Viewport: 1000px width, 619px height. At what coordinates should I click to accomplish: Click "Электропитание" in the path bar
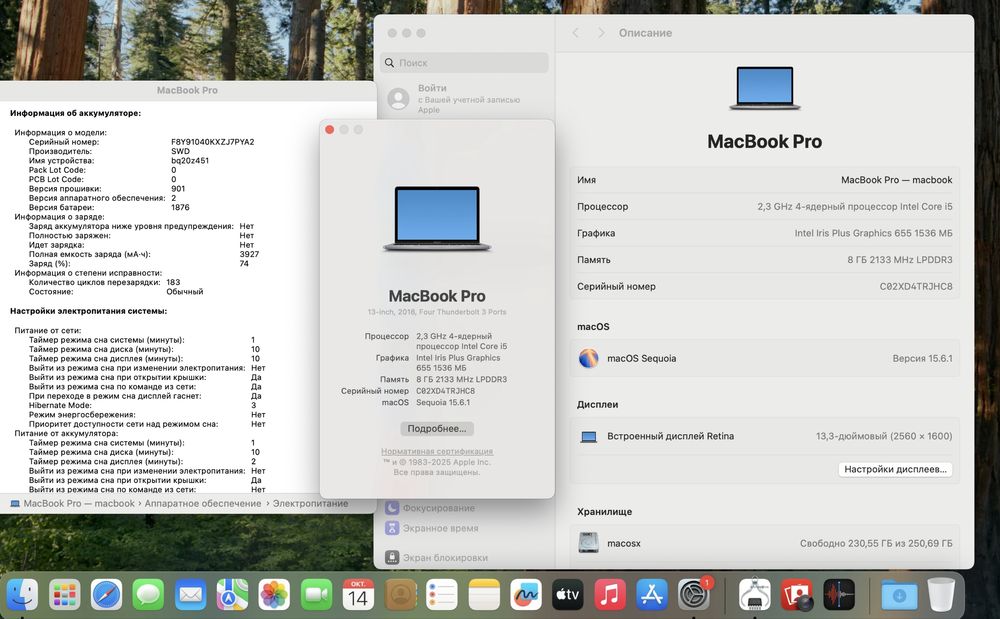[x=311, y=503]
